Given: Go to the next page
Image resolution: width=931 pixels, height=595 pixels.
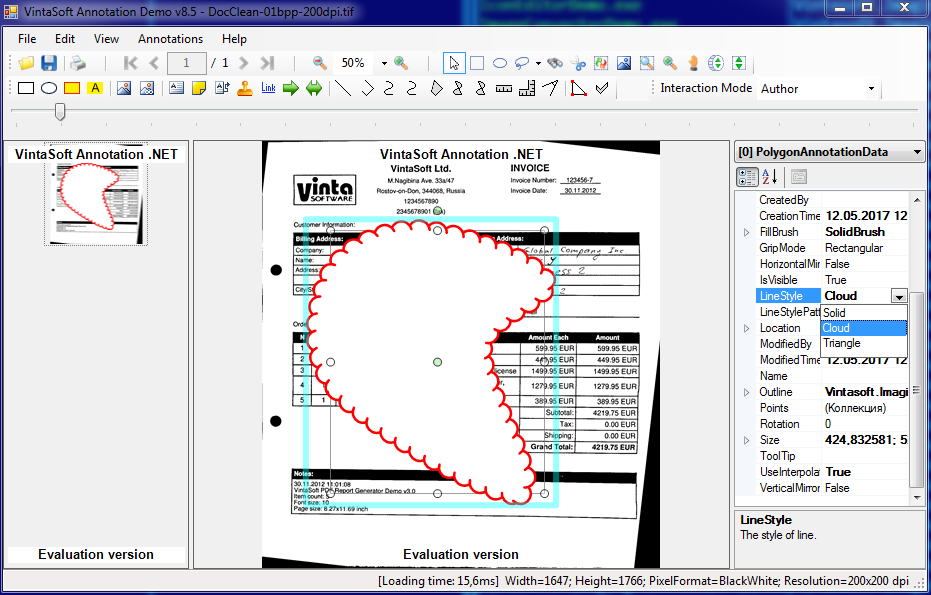Looking at the screenshot, I should 243,63.
